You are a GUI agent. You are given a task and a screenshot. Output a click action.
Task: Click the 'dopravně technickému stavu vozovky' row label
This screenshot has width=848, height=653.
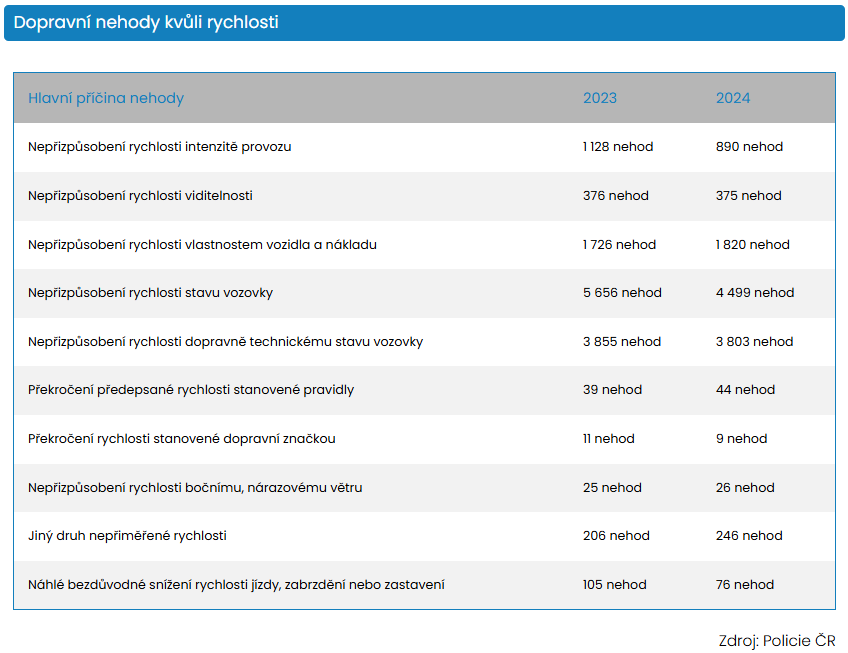coord(225,342)
